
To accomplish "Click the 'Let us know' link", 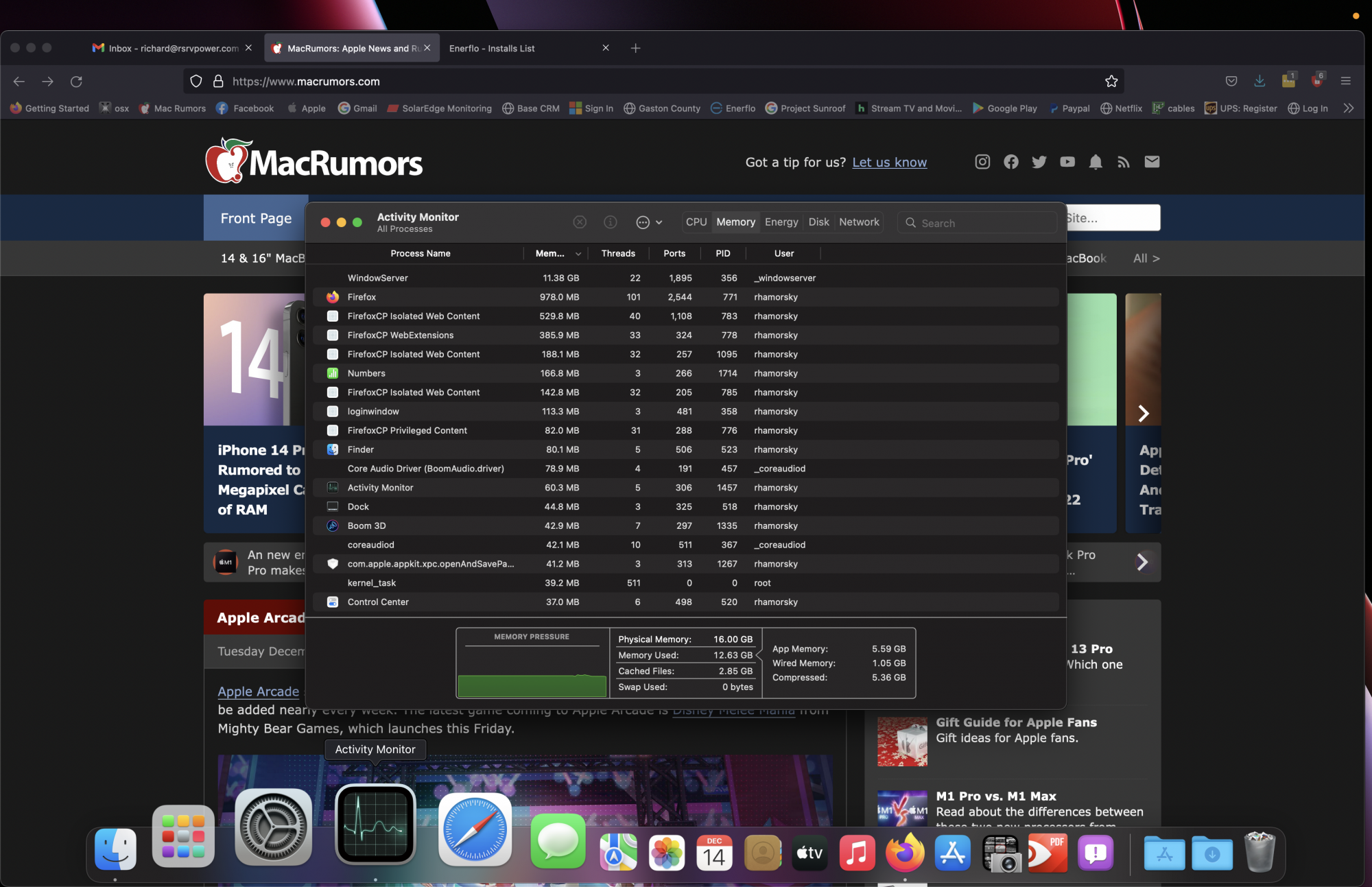I will pos(889,163).
